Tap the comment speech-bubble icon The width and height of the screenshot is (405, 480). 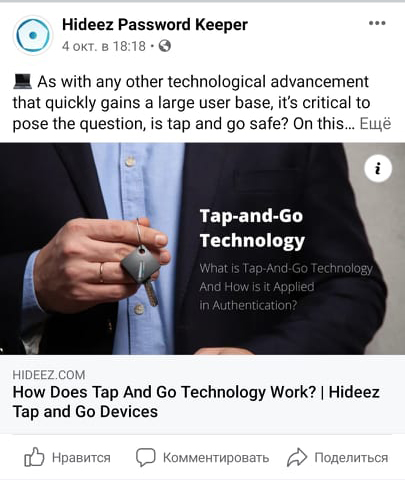tap(145, 457)
